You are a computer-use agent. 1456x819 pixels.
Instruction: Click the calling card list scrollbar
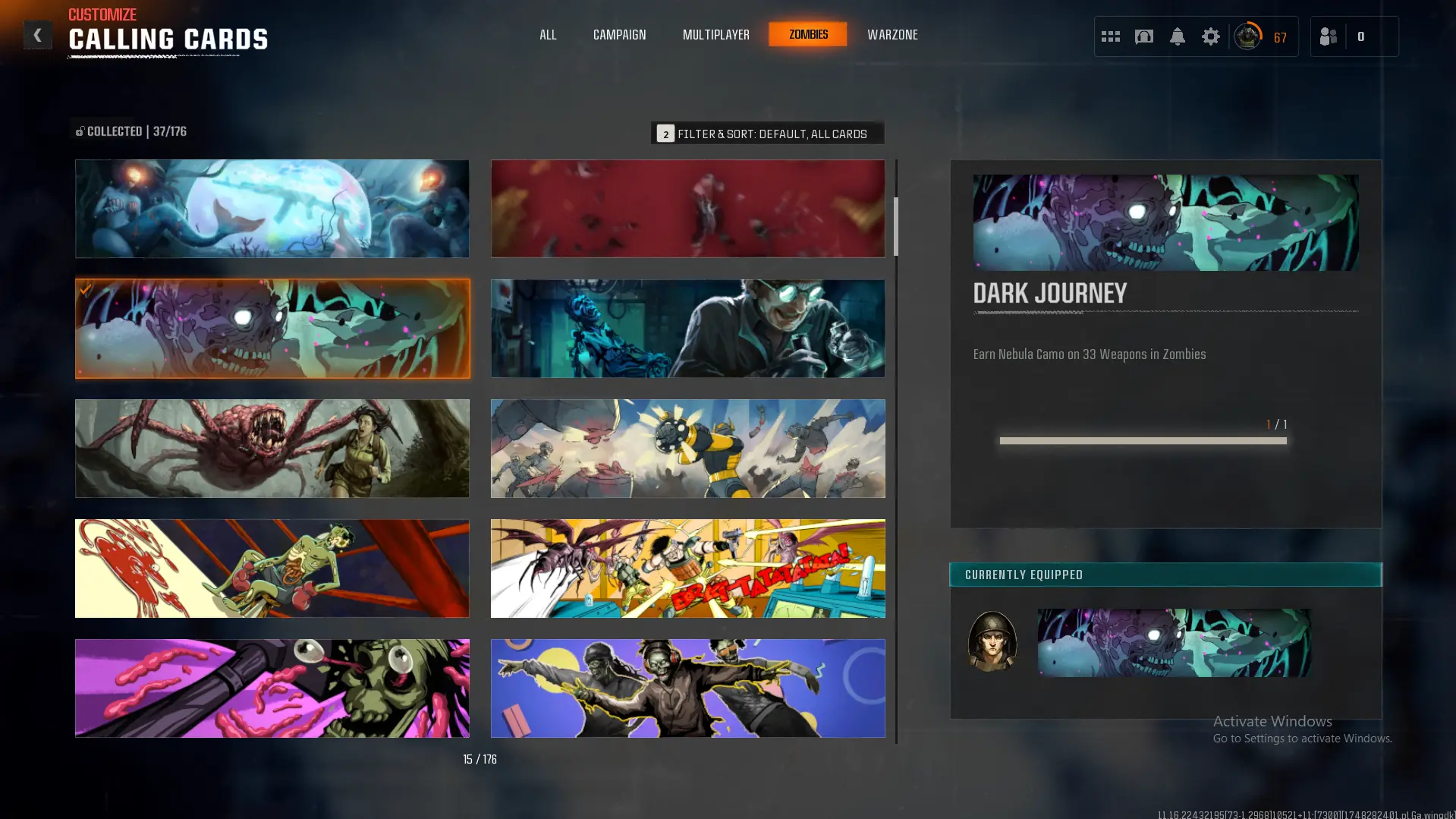click(896, 226)
